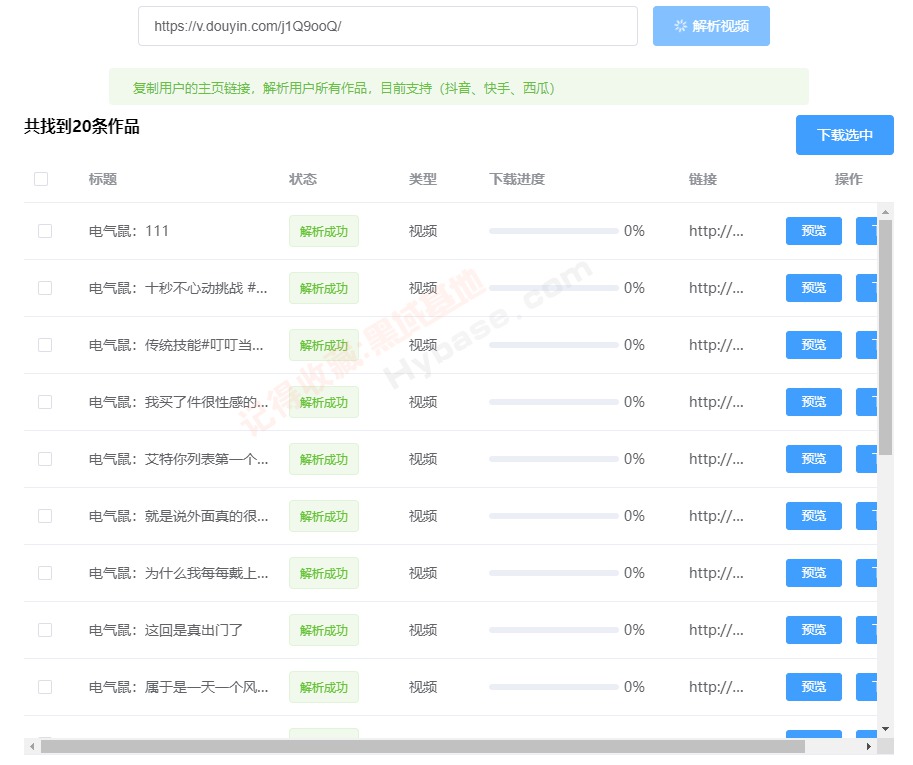Check the box for 这回是真出门了 row
This screenshot has height=765, width=913.
[45, 631]
